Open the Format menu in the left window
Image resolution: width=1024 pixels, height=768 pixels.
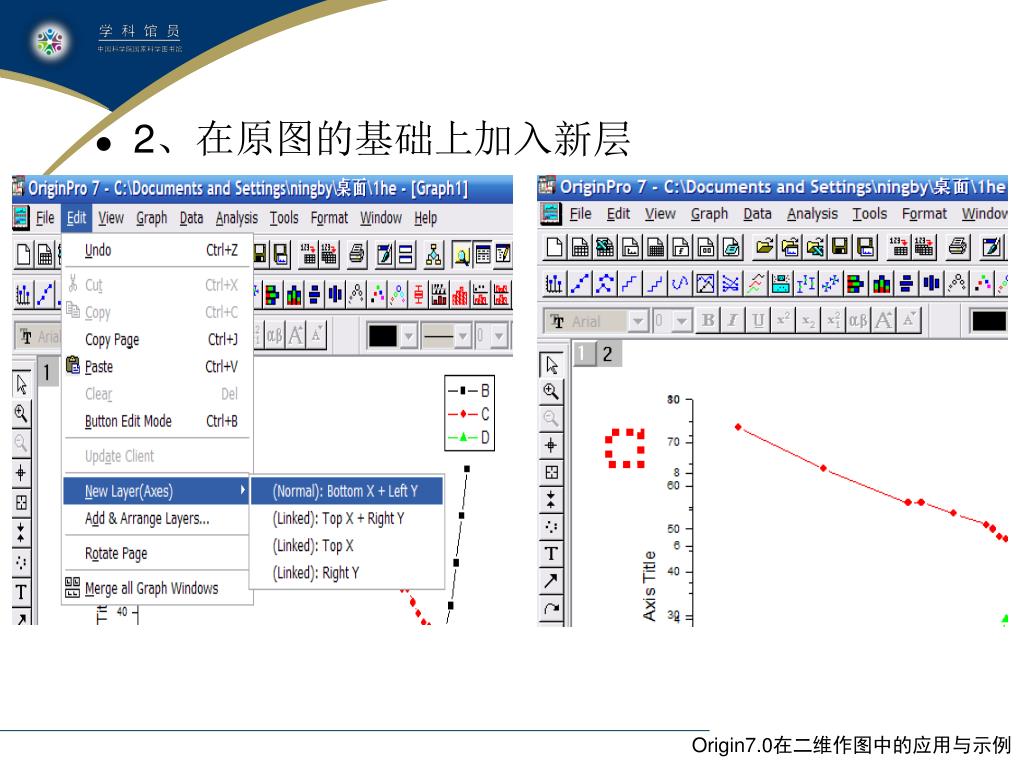click(x=329, y=217)
